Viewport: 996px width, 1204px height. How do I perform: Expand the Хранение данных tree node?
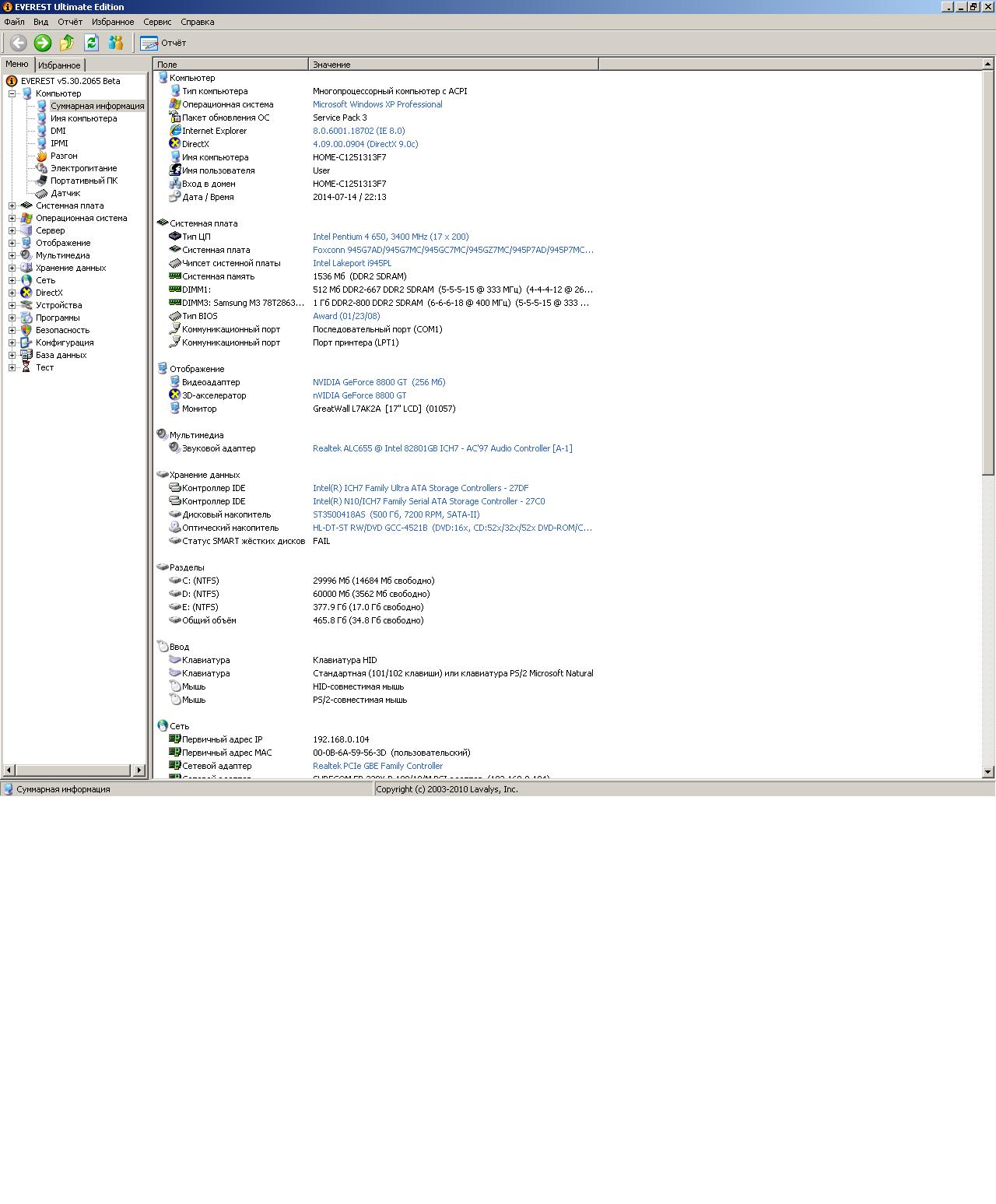click(12, 268)
